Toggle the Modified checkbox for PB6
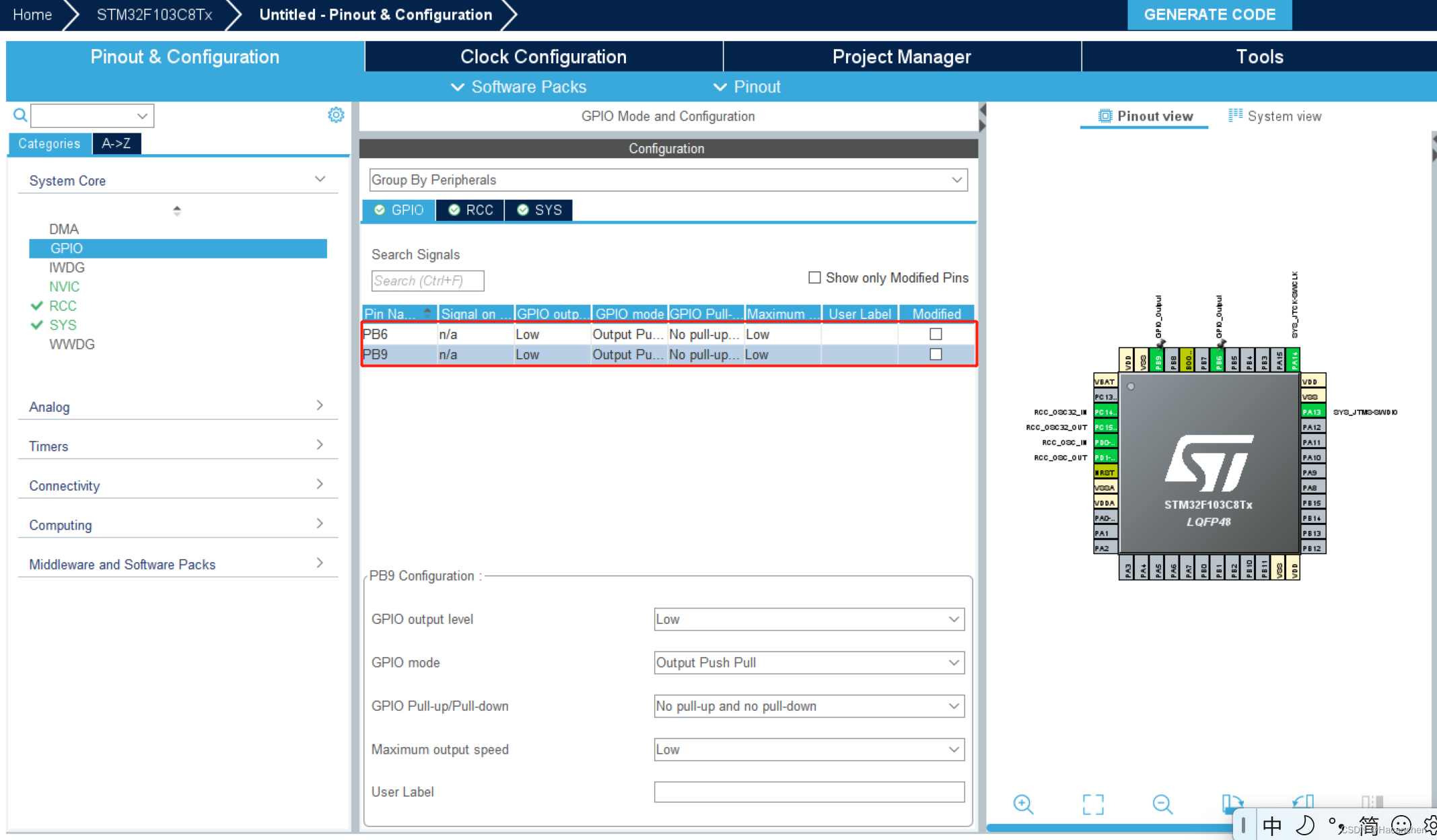The width and height of the screenshot is (1437, 840). click(936, 334)
